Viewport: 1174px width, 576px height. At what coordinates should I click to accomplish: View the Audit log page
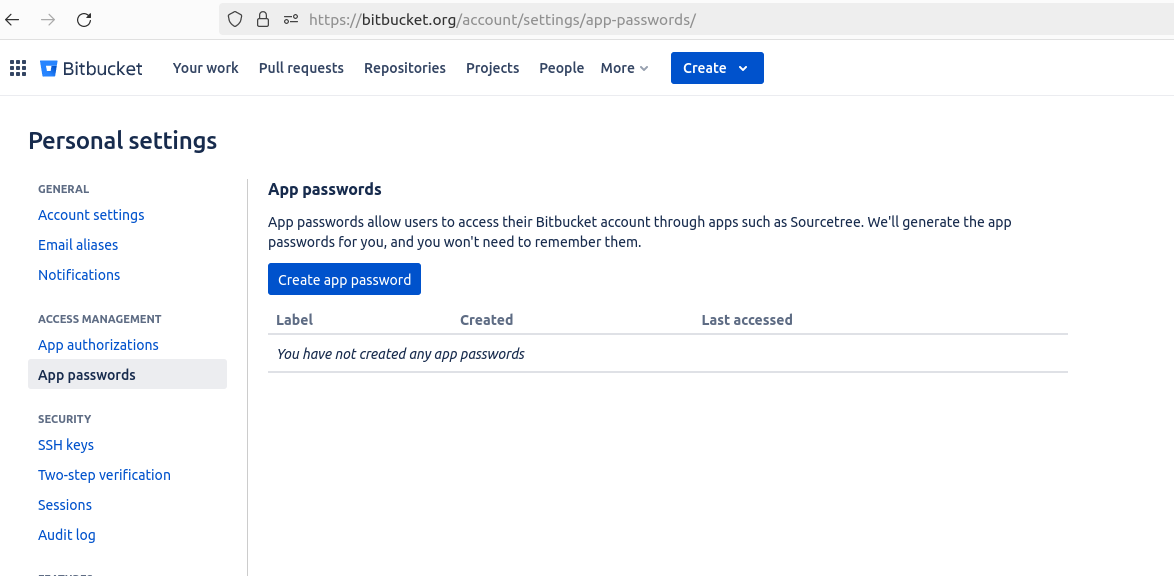[67, 535]
